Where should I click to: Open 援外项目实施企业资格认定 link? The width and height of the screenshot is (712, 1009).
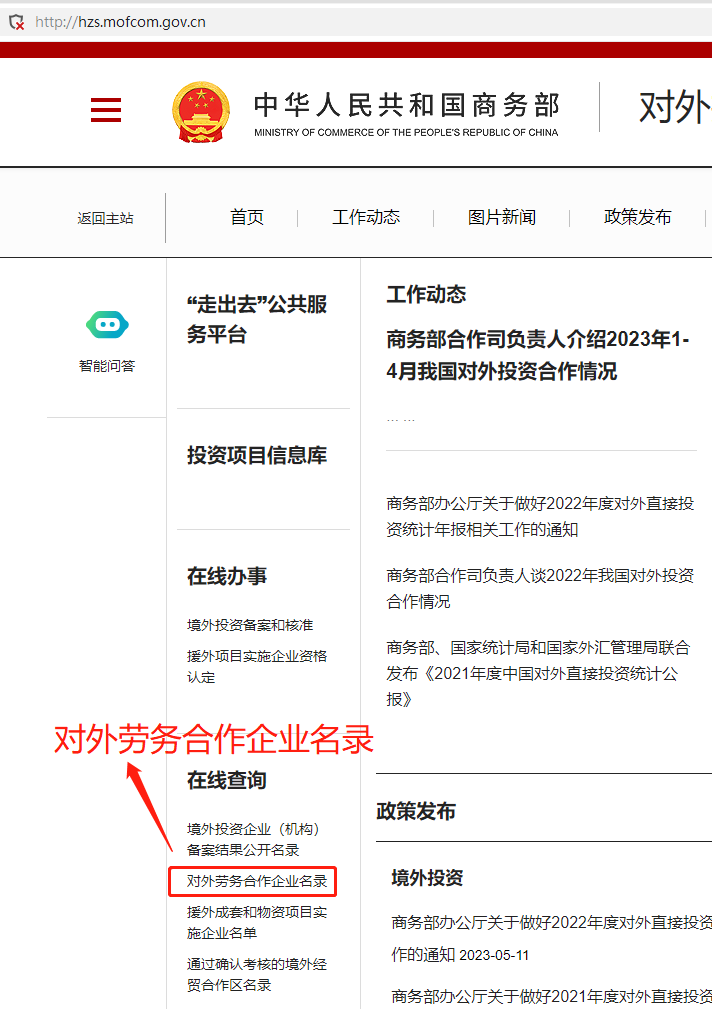pyautogui.click(x=257, y=666)
